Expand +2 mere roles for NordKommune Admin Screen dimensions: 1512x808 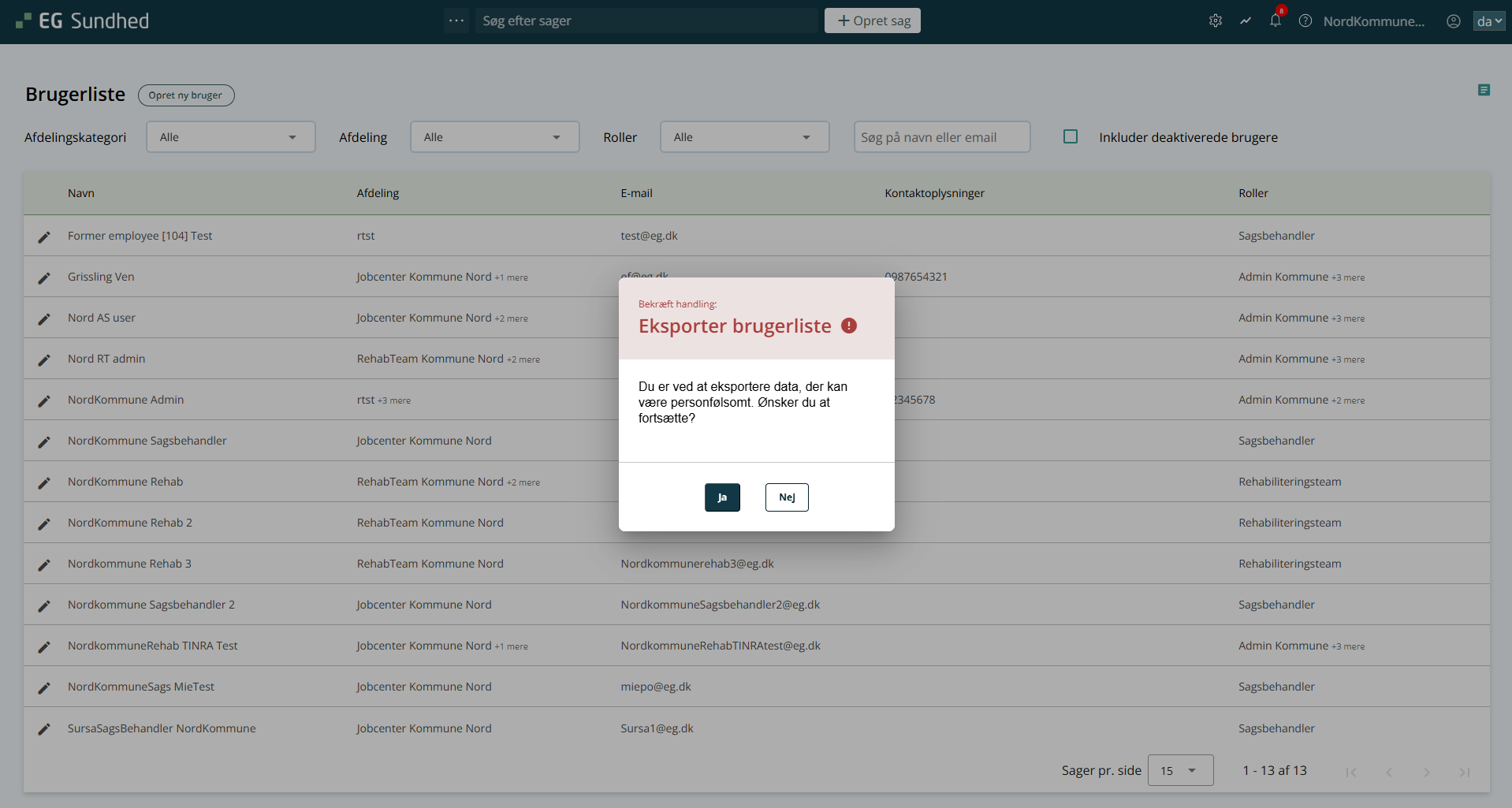click(x=1348, y=400)
